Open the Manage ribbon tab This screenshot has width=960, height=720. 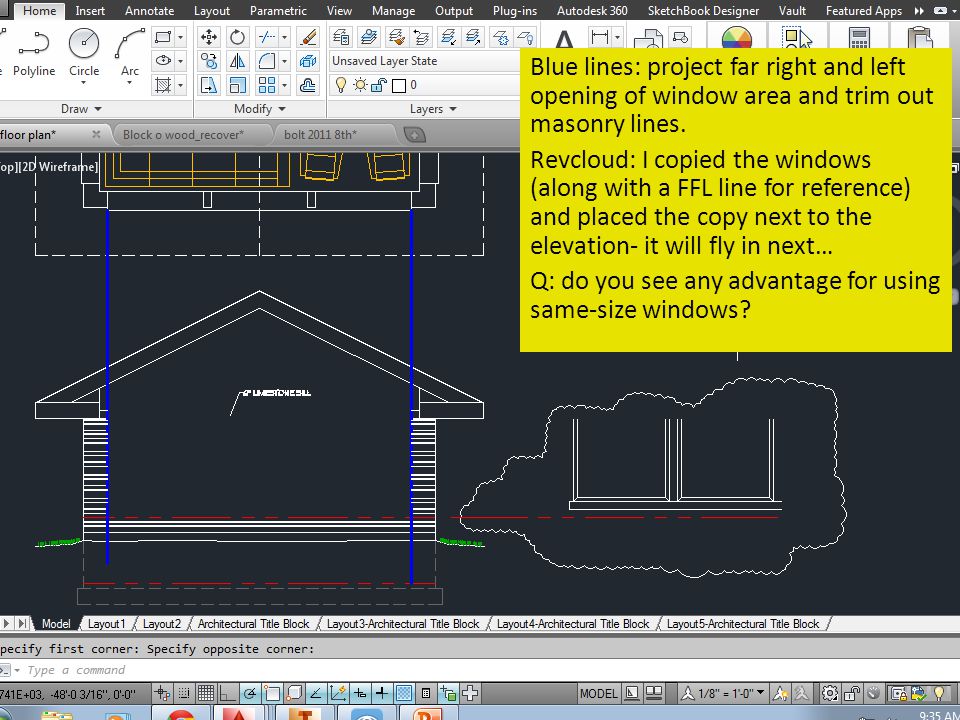click(x=393, y=10)
